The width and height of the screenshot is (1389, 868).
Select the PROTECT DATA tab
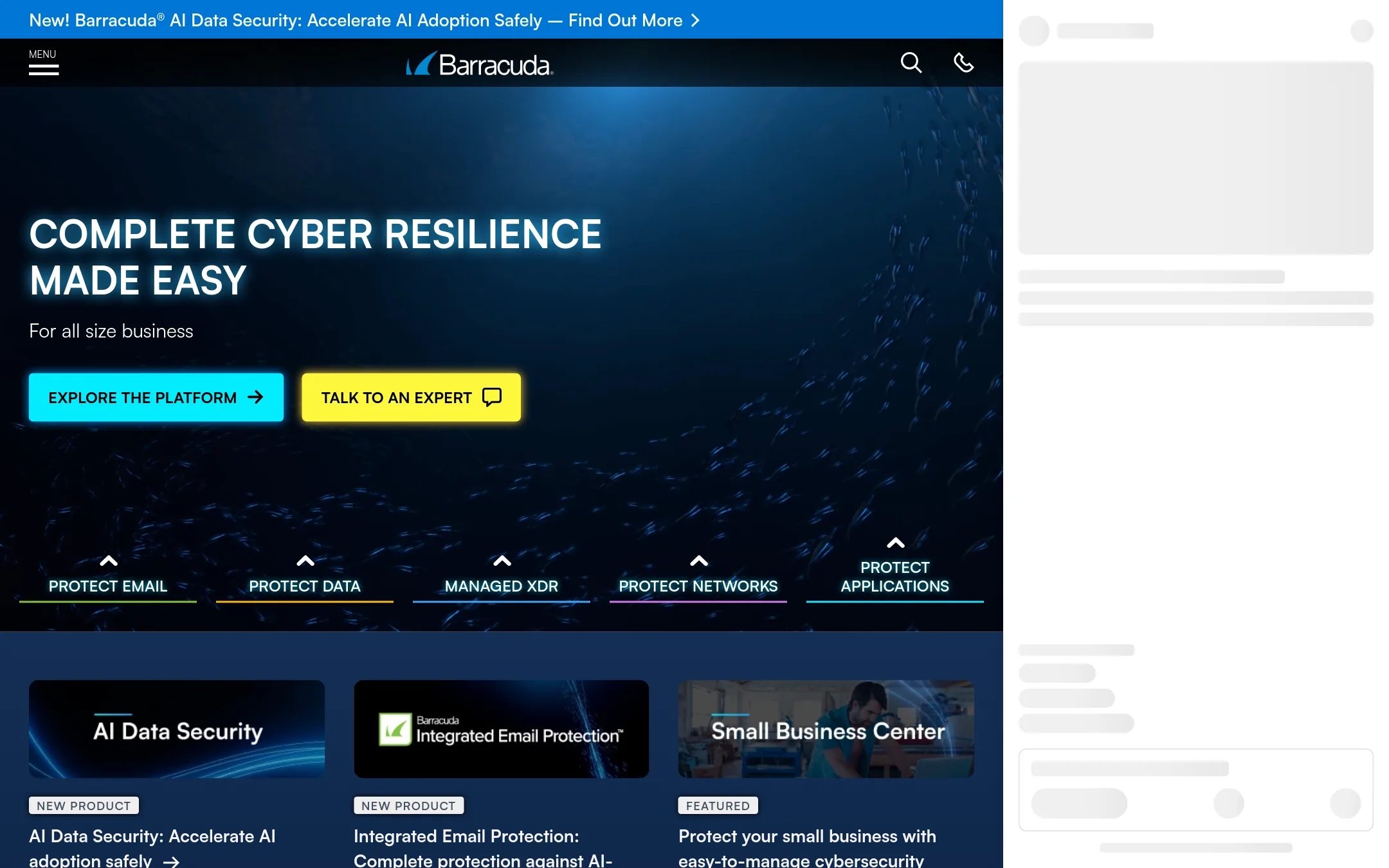click(305, 586)
